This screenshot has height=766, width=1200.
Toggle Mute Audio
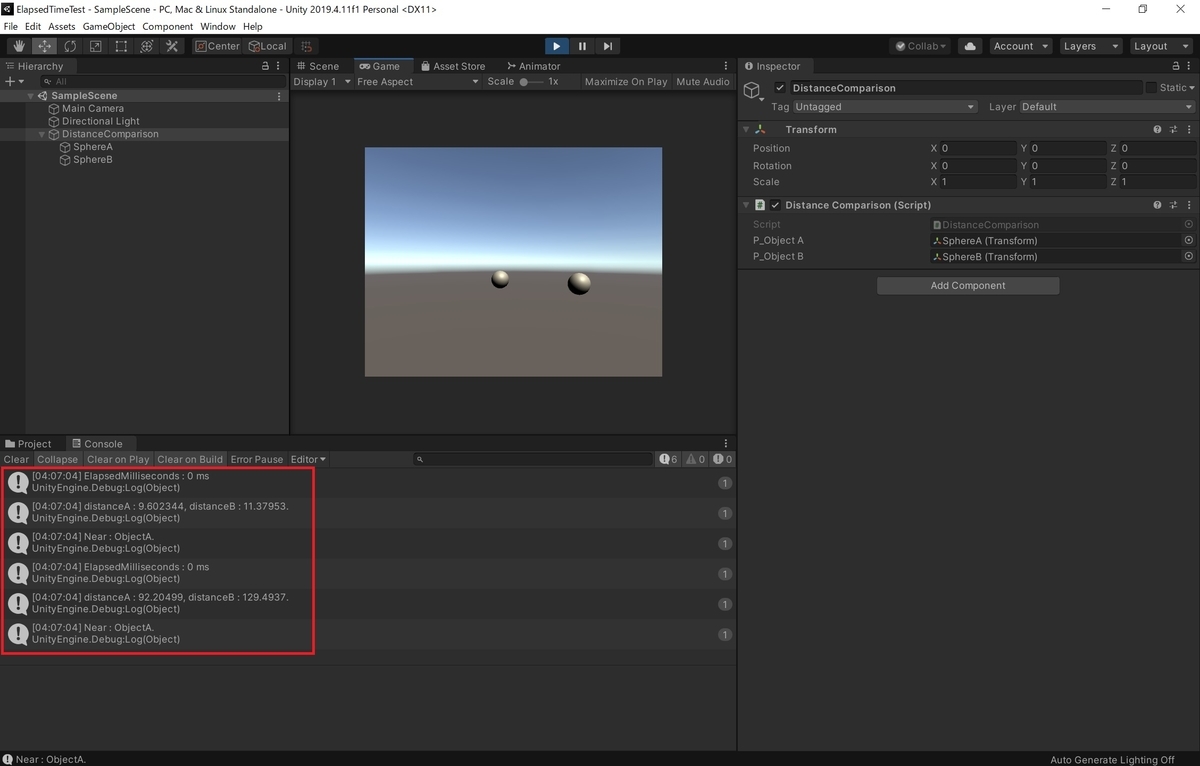click(703, 82)
